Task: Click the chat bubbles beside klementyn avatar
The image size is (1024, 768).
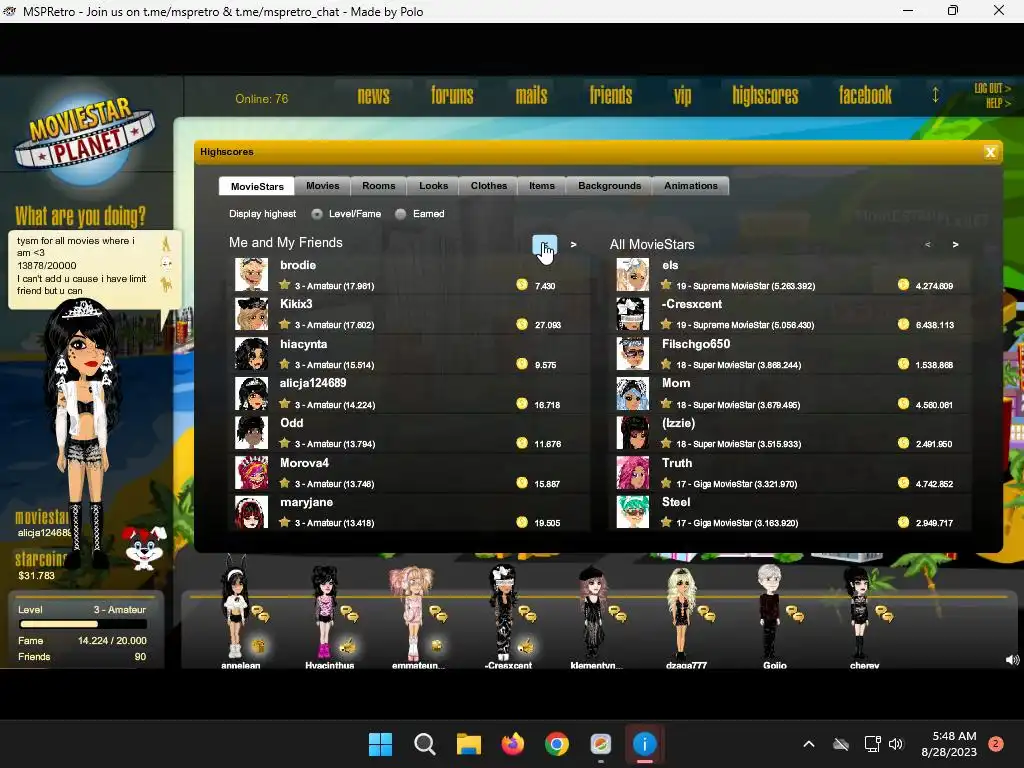Action: tap(617, 614)
